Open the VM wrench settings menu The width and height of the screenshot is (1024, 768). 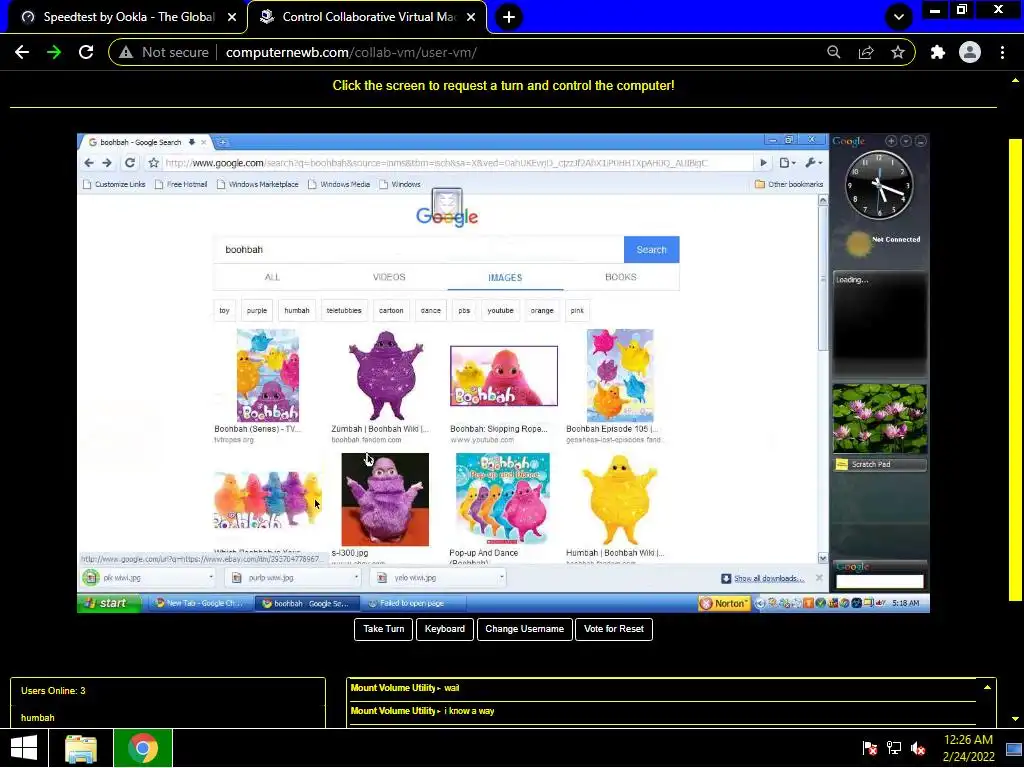[813, 163]
